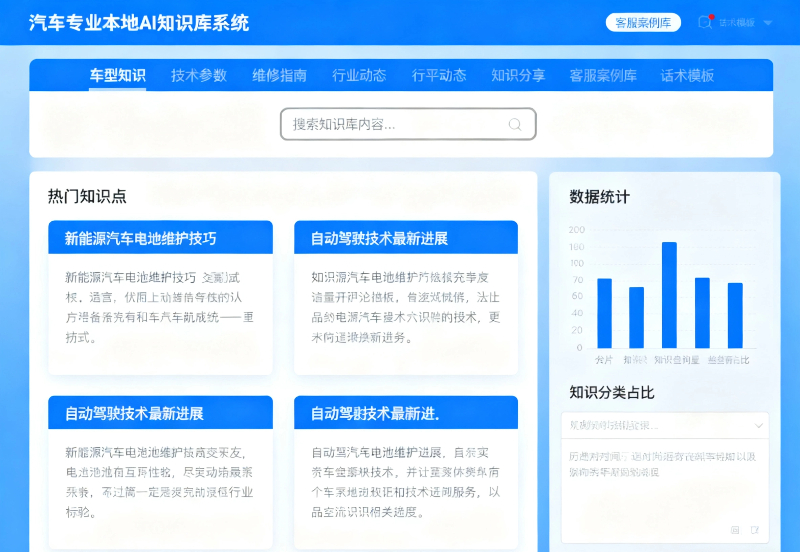Viewport: 800px width, 552px height.
Task: Switch to 话术模板 tab in the navigation bar
Action: (x=687, y=75)
